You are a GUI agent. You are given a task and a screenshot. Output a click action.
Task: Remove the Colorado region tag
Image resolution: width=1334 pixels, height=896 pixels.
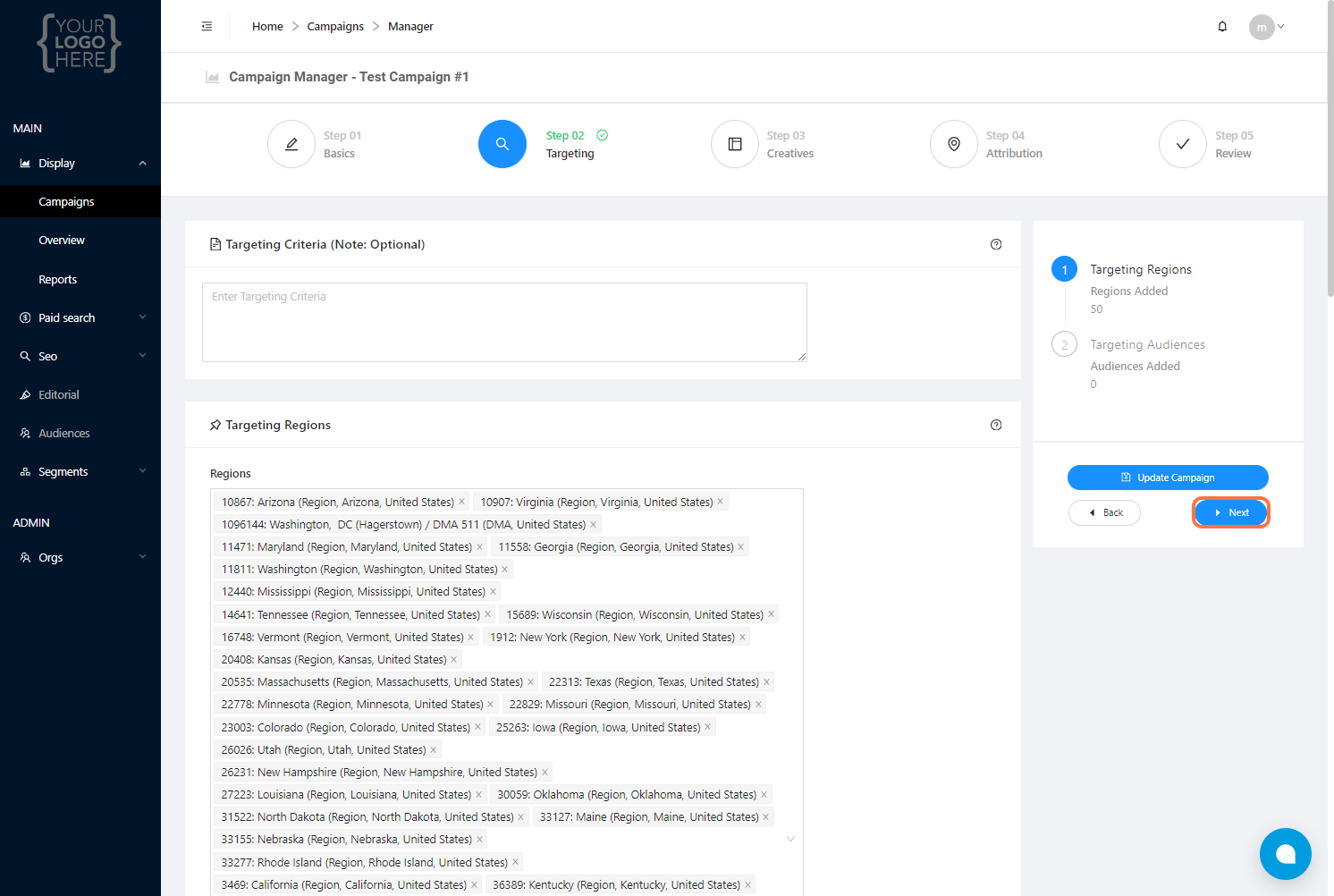click(477, 727)
